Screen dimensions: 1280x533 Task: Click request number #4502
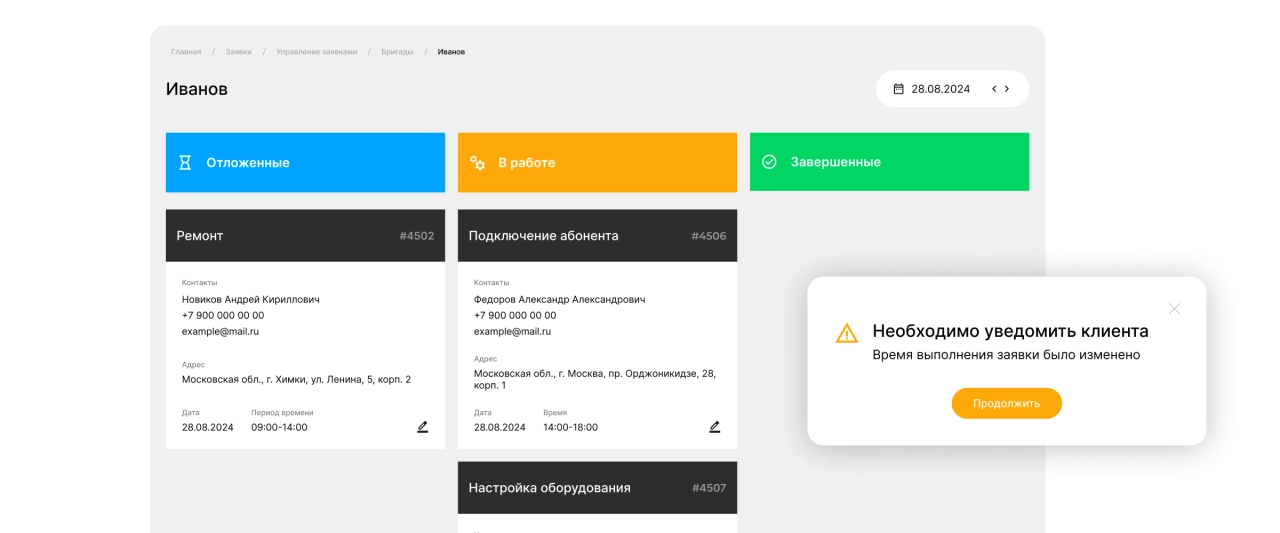click(417, 236)
